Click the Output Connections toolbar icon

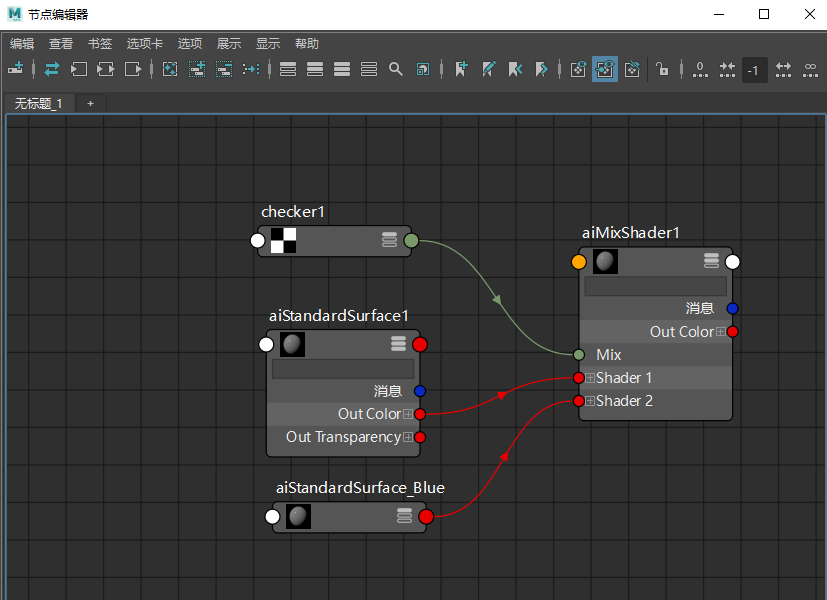pyautogui.click(x=133, y=69)
